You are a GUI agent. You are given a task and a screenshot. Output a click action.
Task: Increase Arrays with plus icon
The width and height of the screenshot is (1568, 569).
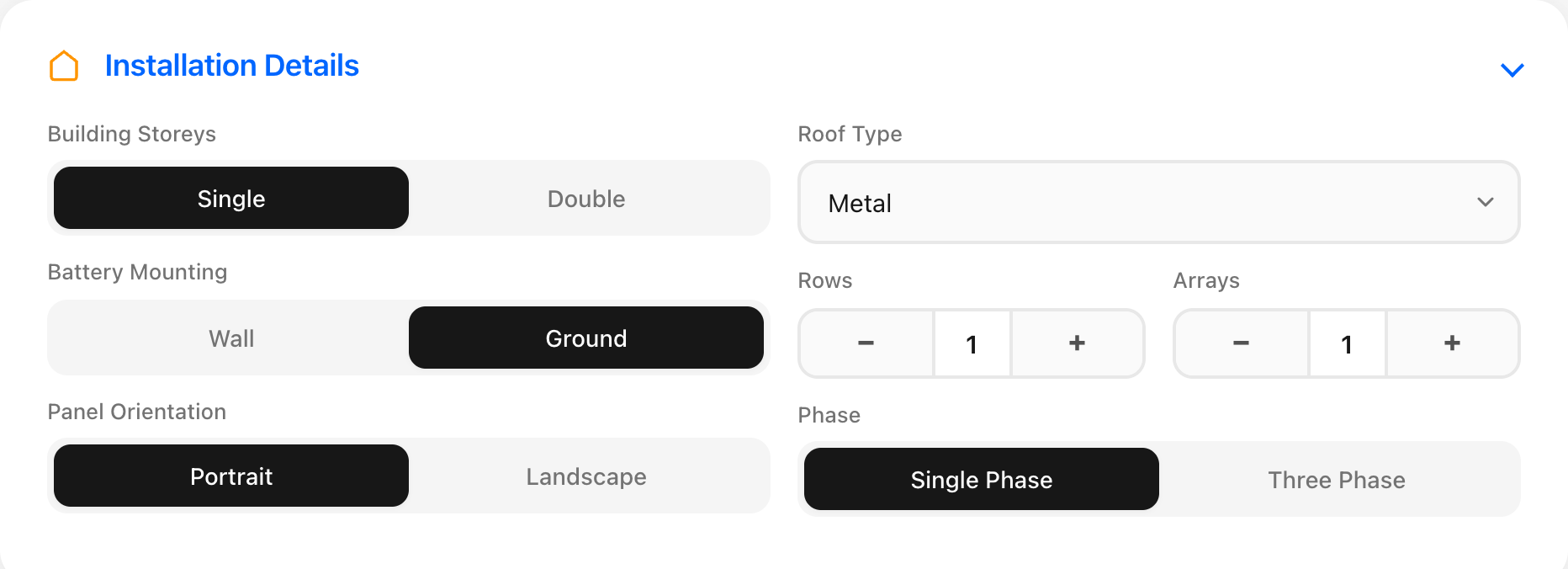(1452, 343)
